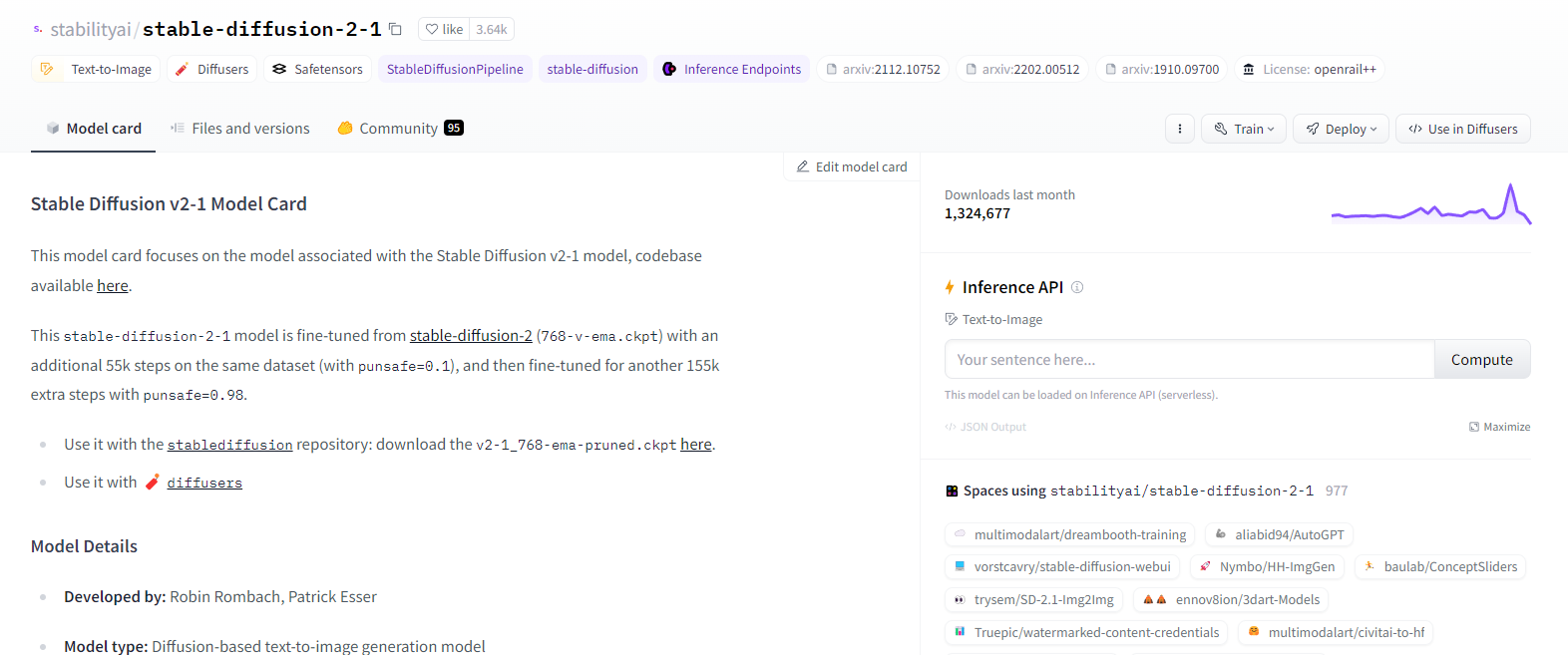Click the Stable Diffusion v2-1 Model Card heading
The width and height of the screenshot is (1568, 655).
pos(169,204)
